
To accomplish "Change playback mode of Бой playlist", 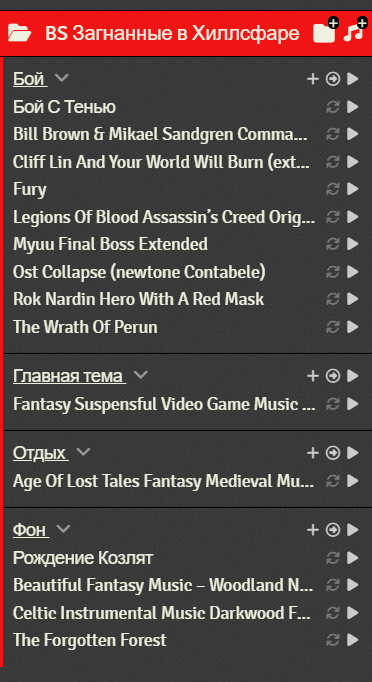I will click(333, 79).
